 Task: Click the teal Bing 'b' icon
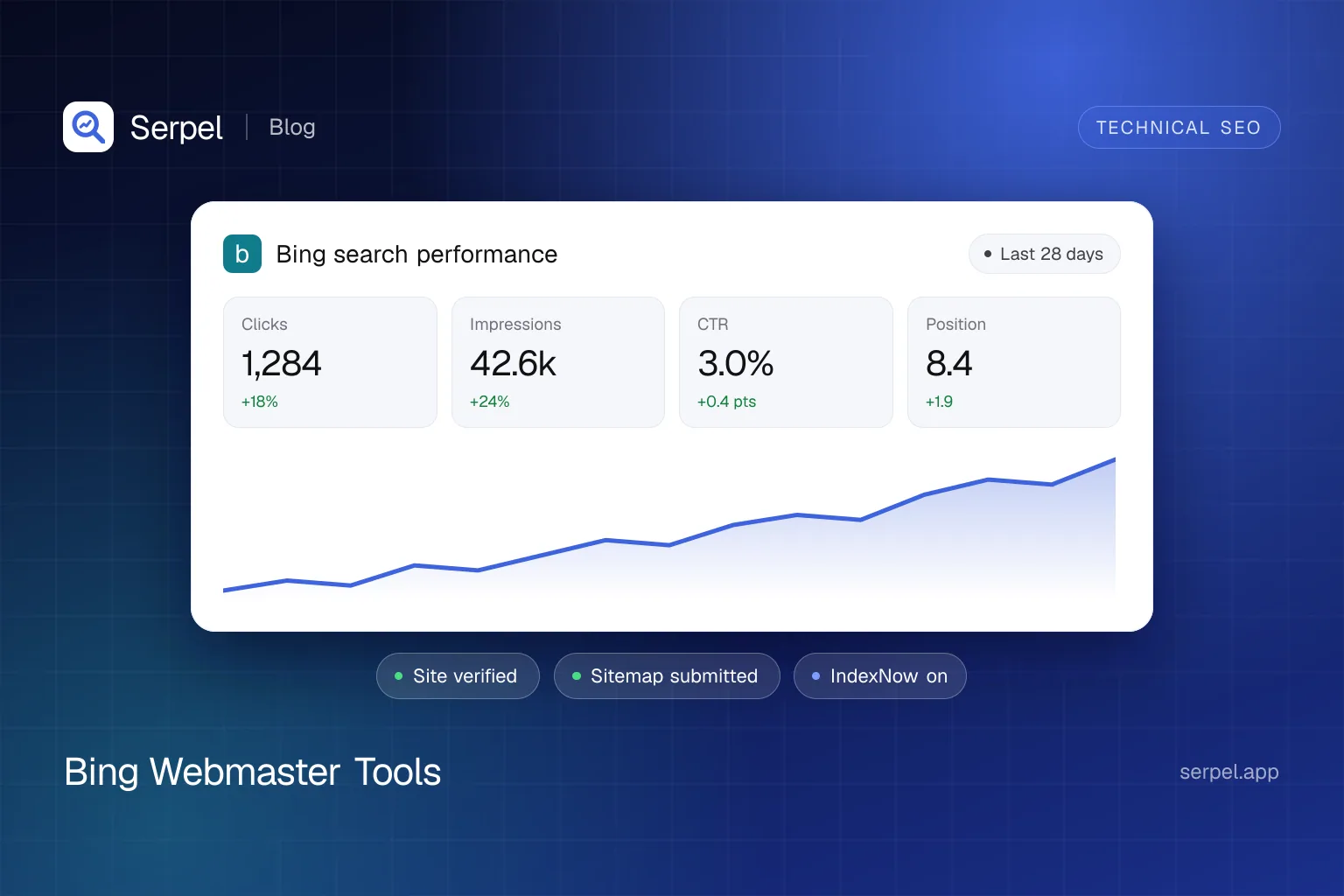242,254
